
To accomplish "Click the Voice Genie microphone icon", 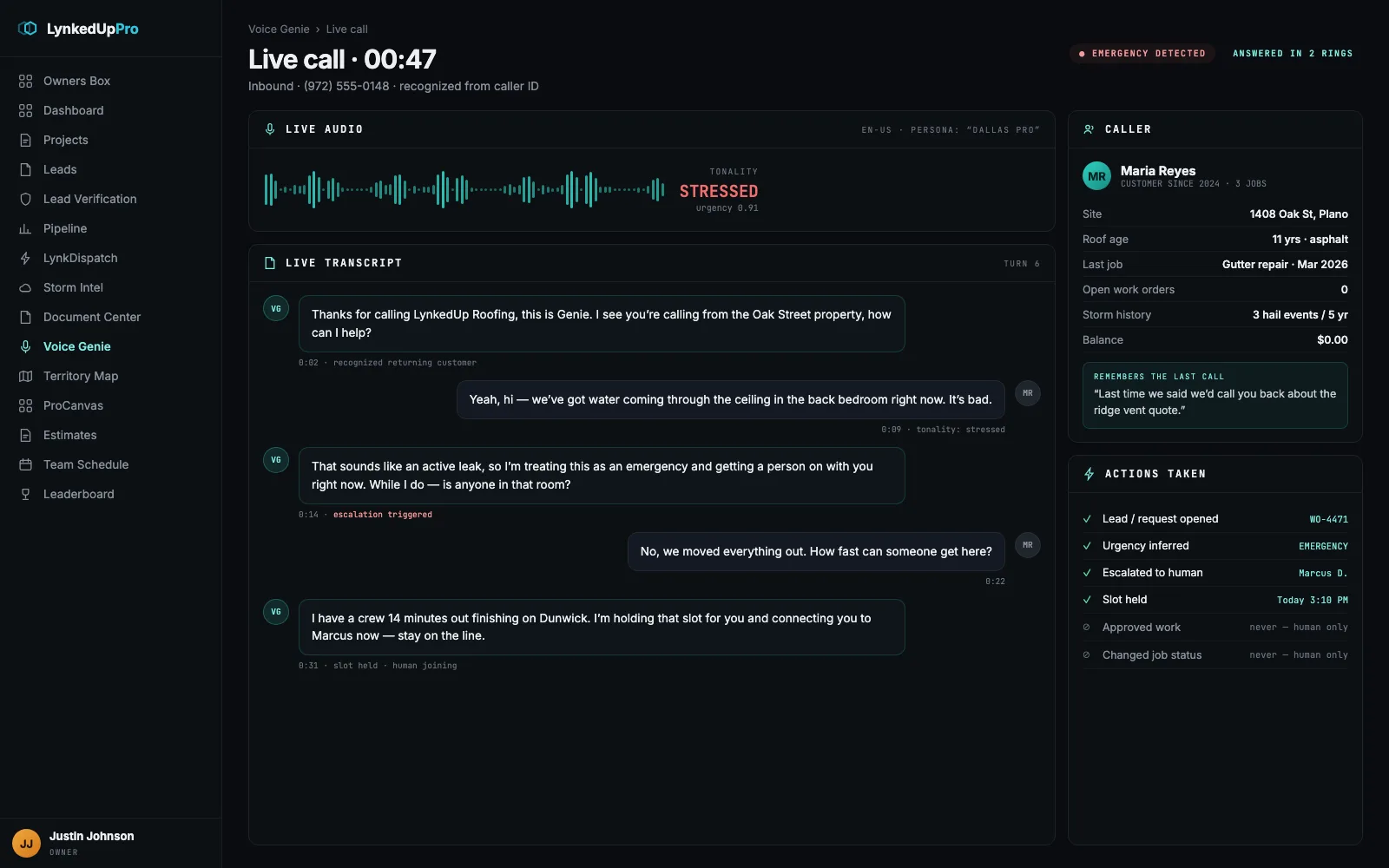I will click(x=25, y=346).
